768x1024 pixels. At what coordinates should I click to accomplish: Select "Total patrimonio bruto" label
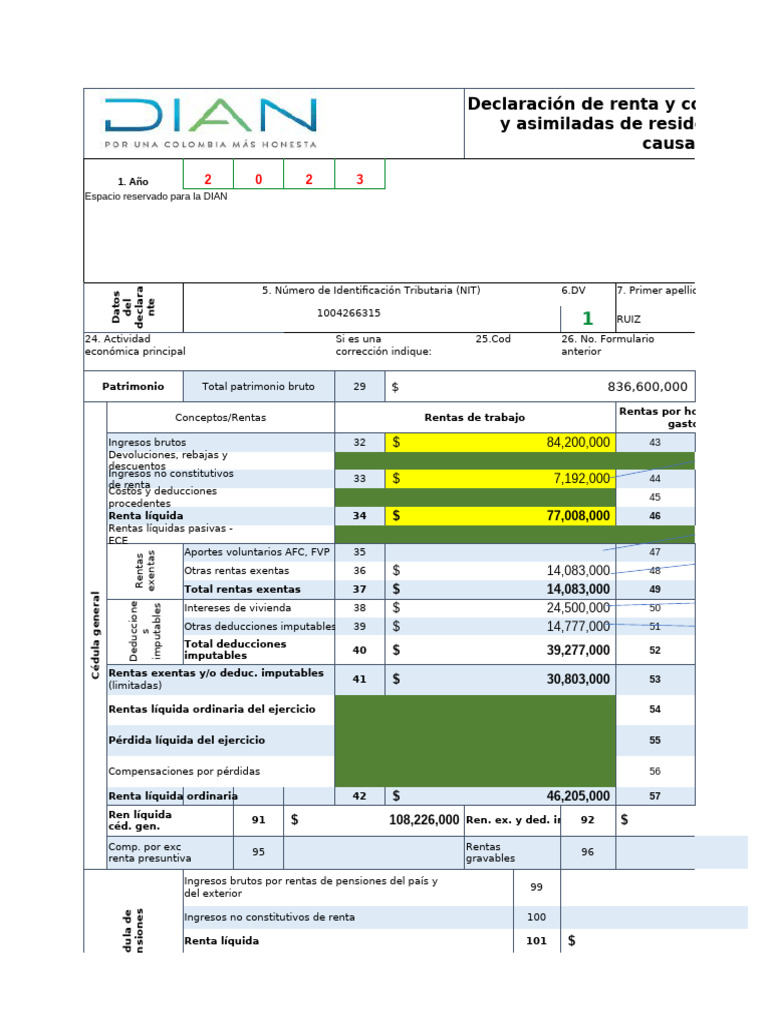(259, 387)
